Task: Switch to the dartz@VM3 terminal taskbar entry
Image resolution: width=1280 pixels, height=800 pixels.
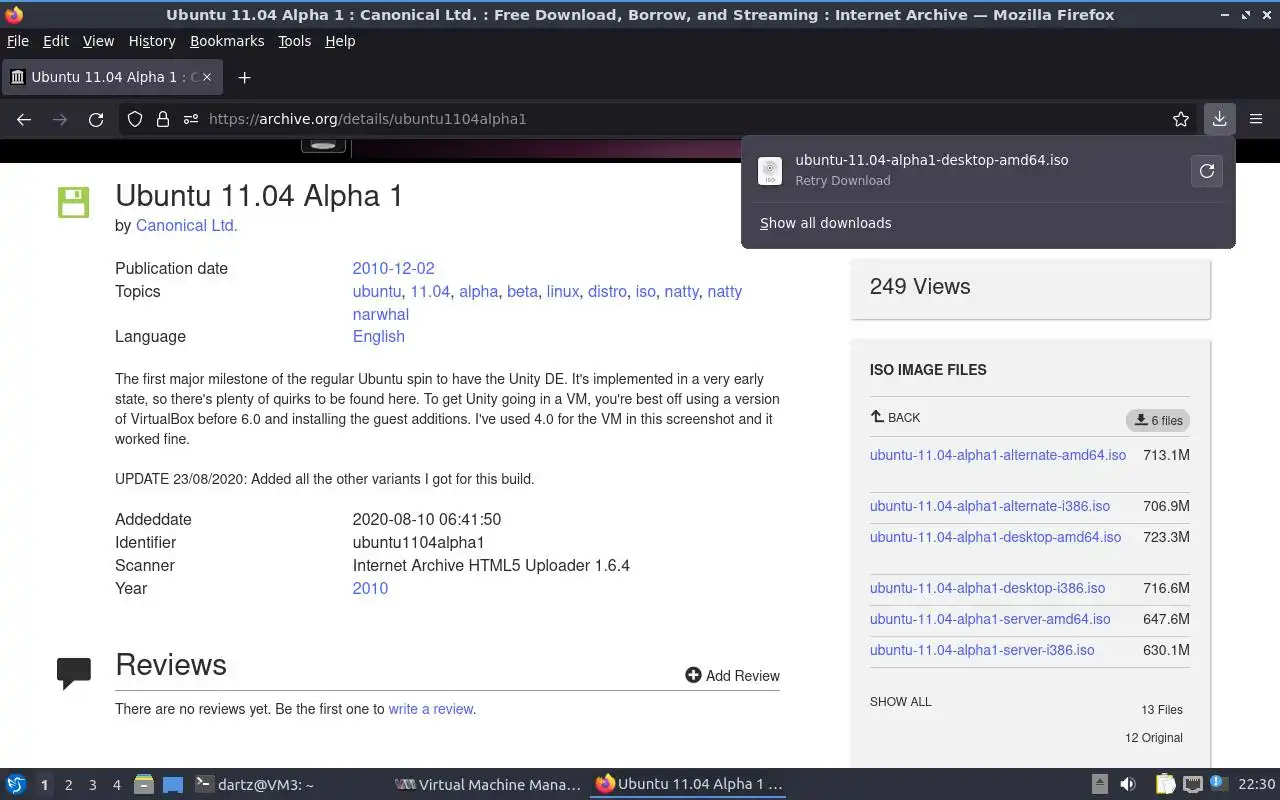Action: tap(254, 784)
